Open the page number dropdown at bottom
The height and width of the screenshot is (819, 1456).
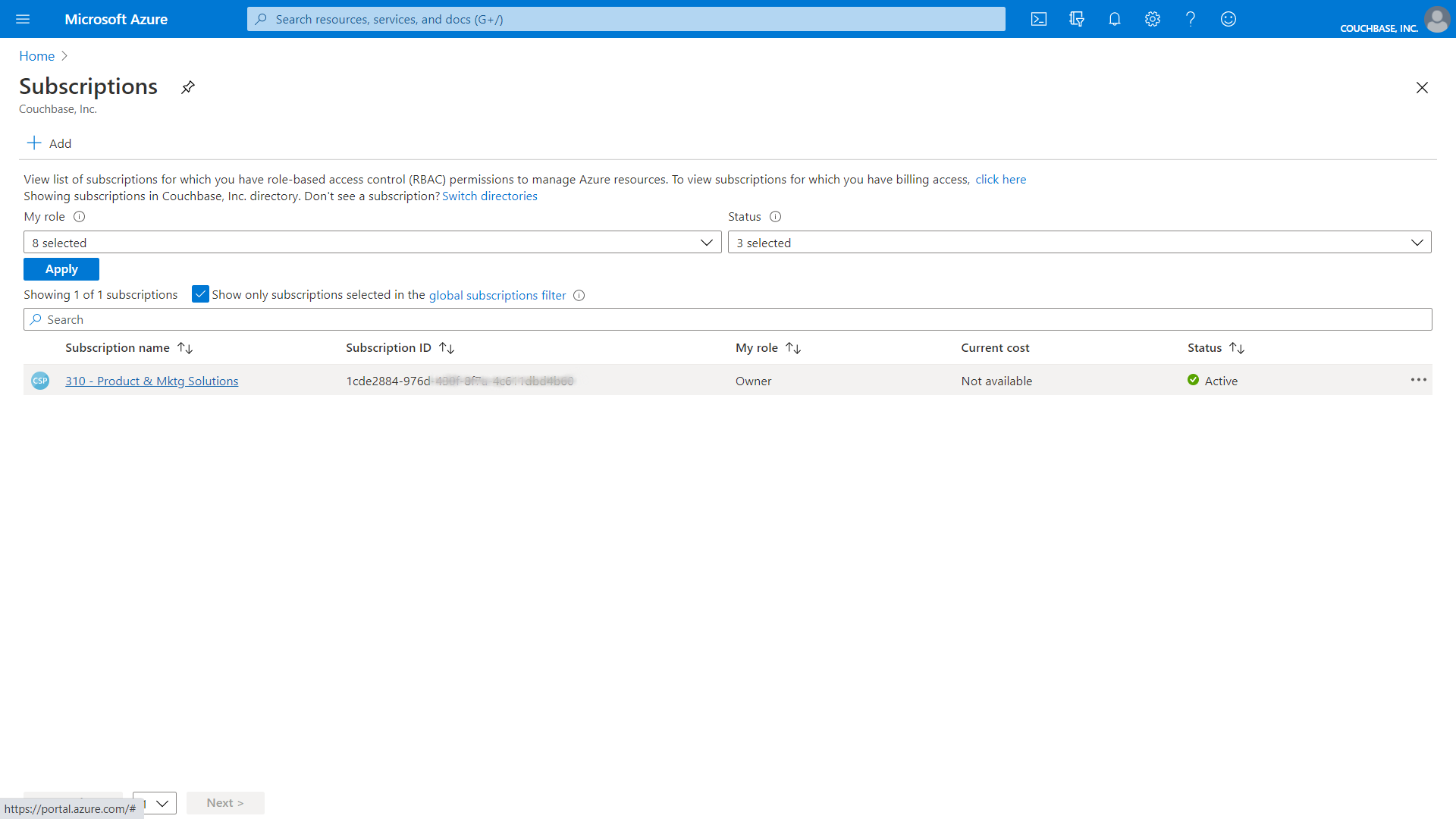[x=155, y=803]
